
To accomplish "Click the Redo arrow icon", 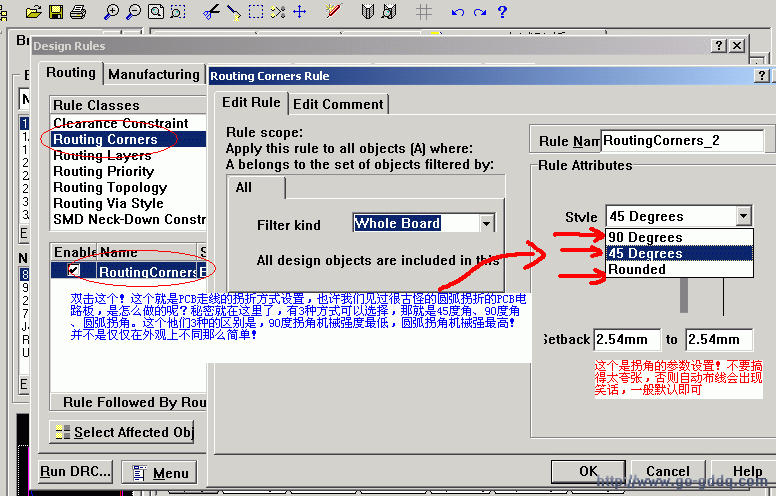I will [480, 12].
